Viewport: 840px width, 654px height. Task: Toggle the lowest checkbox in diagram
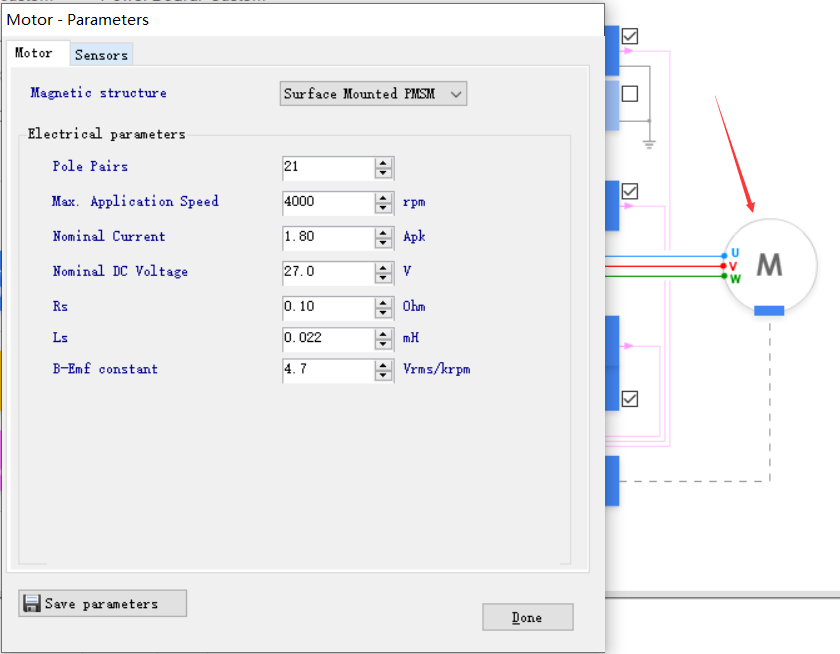[630, 399]
